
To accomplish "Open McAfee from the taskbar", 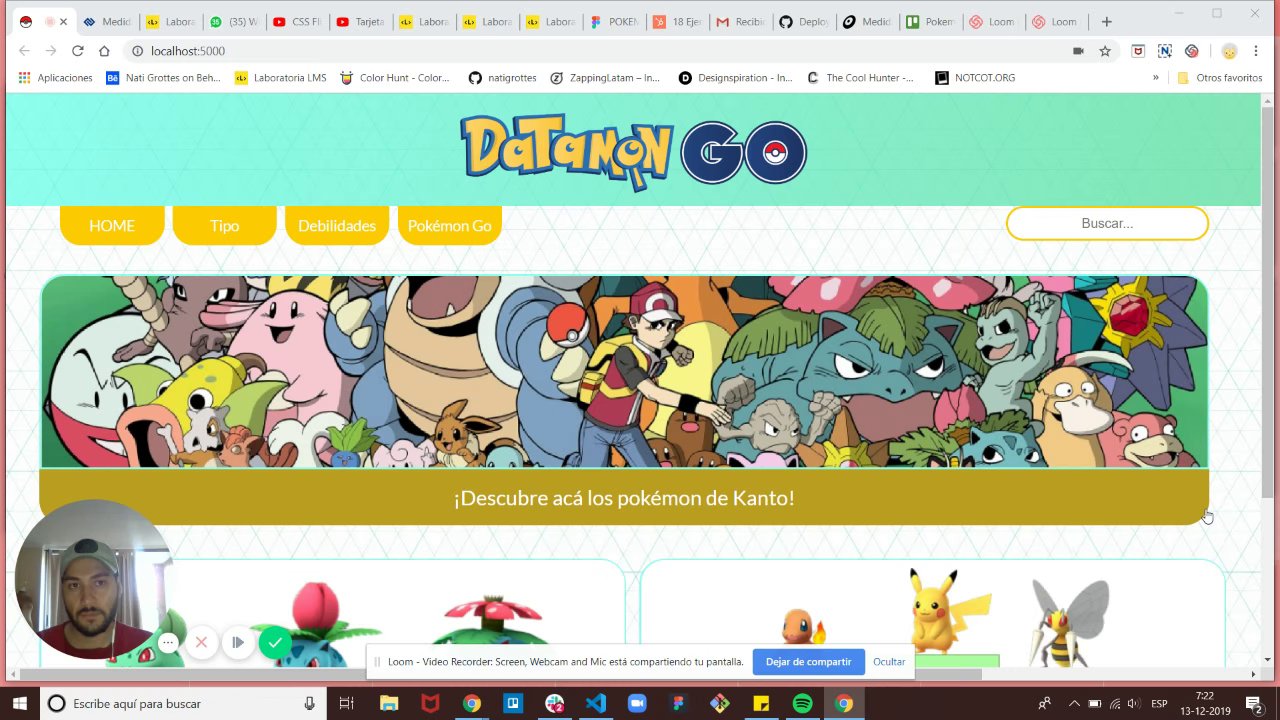I will (430, 703).
